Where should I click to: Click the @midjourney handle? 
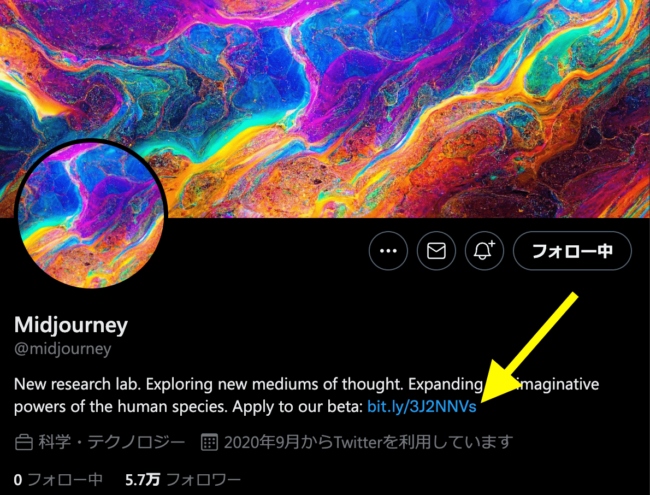(63, 349)
